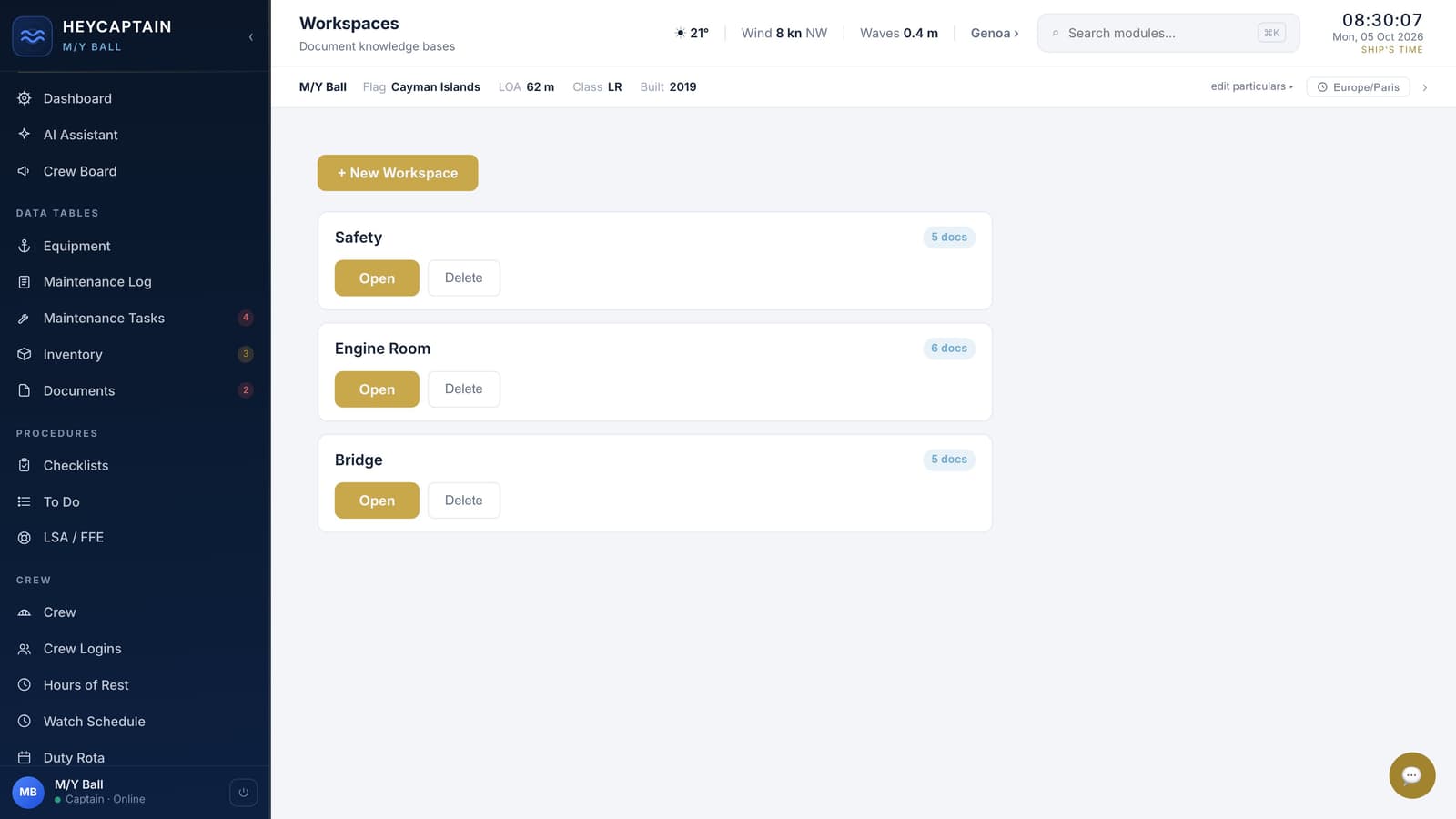Collapse the sidebar with the chevron
This screenshot has width=1456, height=819.
coord(250,37)
